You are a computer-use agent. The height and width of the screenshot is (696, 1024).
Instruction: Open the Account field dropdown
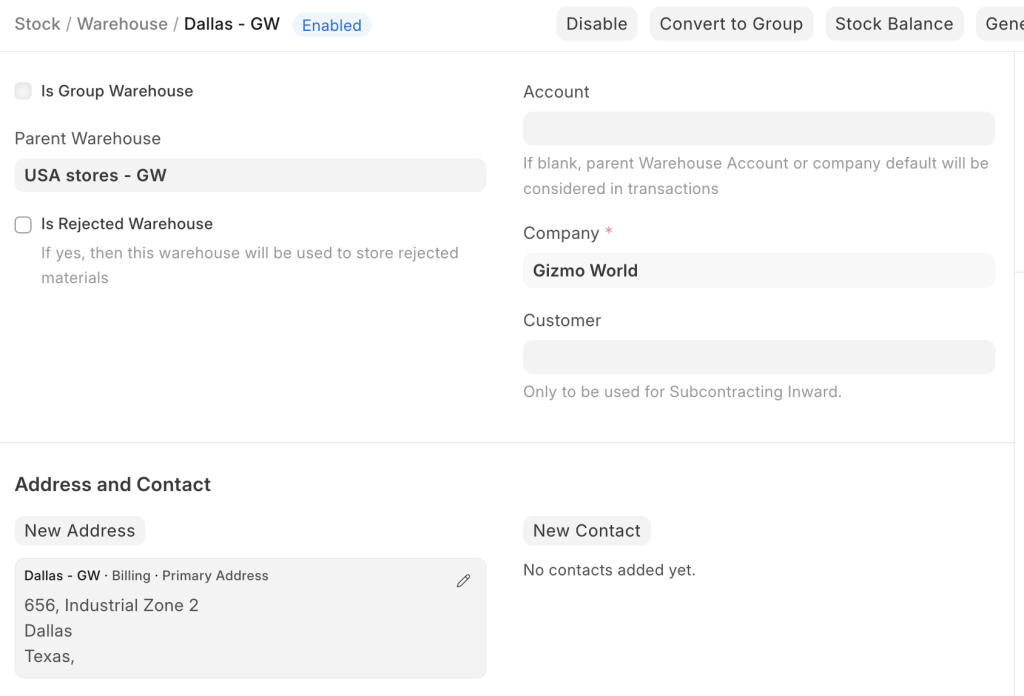[x=758, y=129]
